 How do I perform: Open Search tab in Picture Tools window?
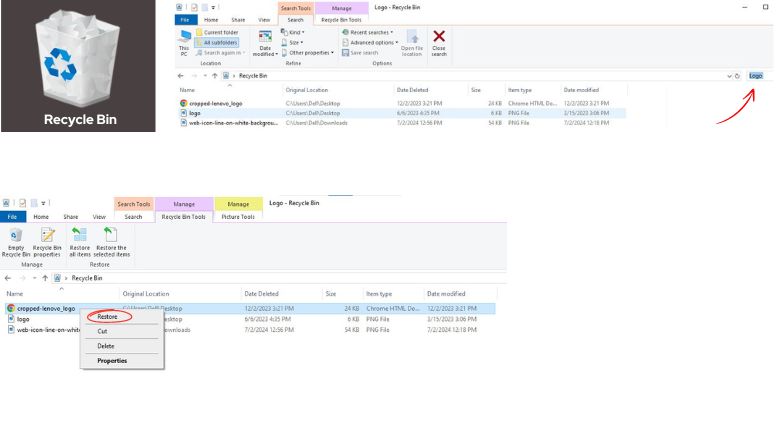coord(133,217)
